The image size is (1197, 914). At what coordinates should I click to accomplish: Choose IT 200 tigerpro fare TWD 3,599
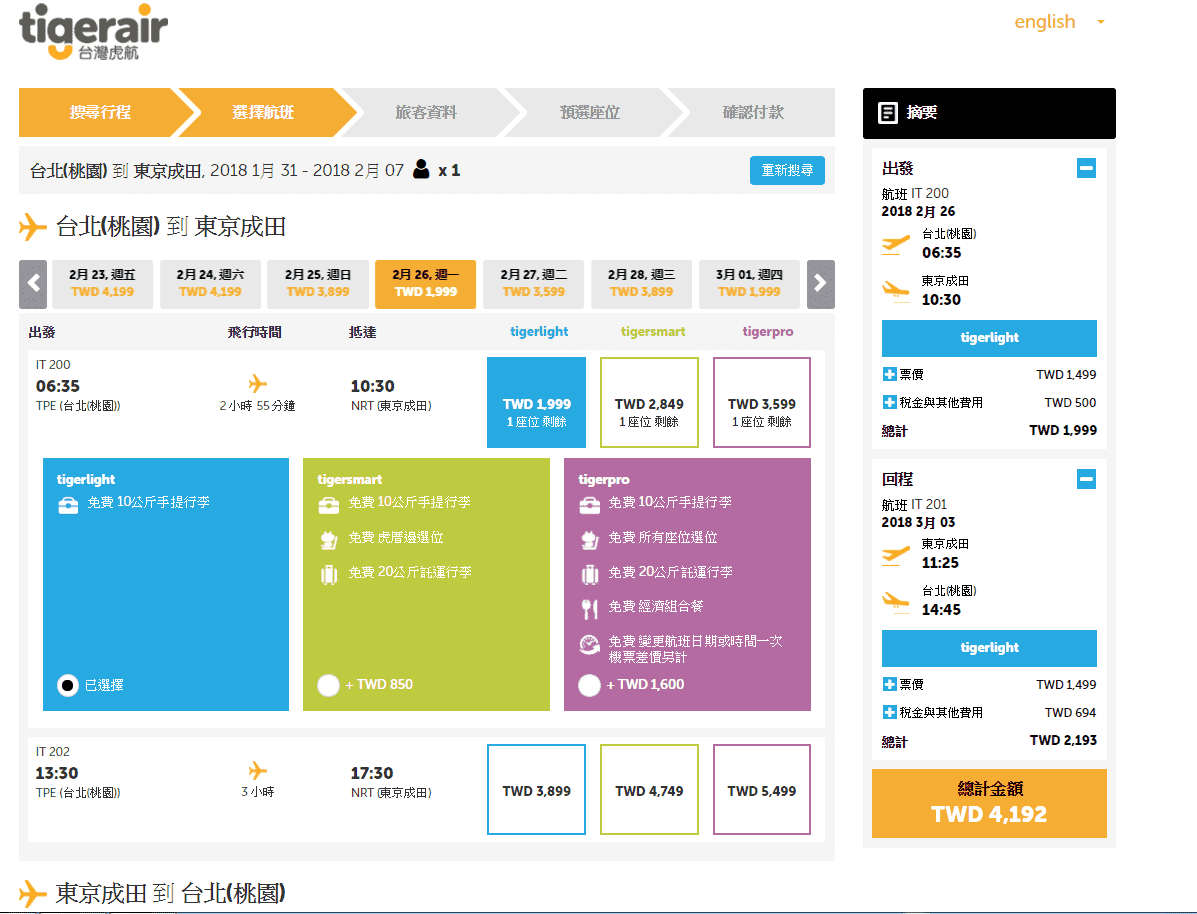pos(762,402)
